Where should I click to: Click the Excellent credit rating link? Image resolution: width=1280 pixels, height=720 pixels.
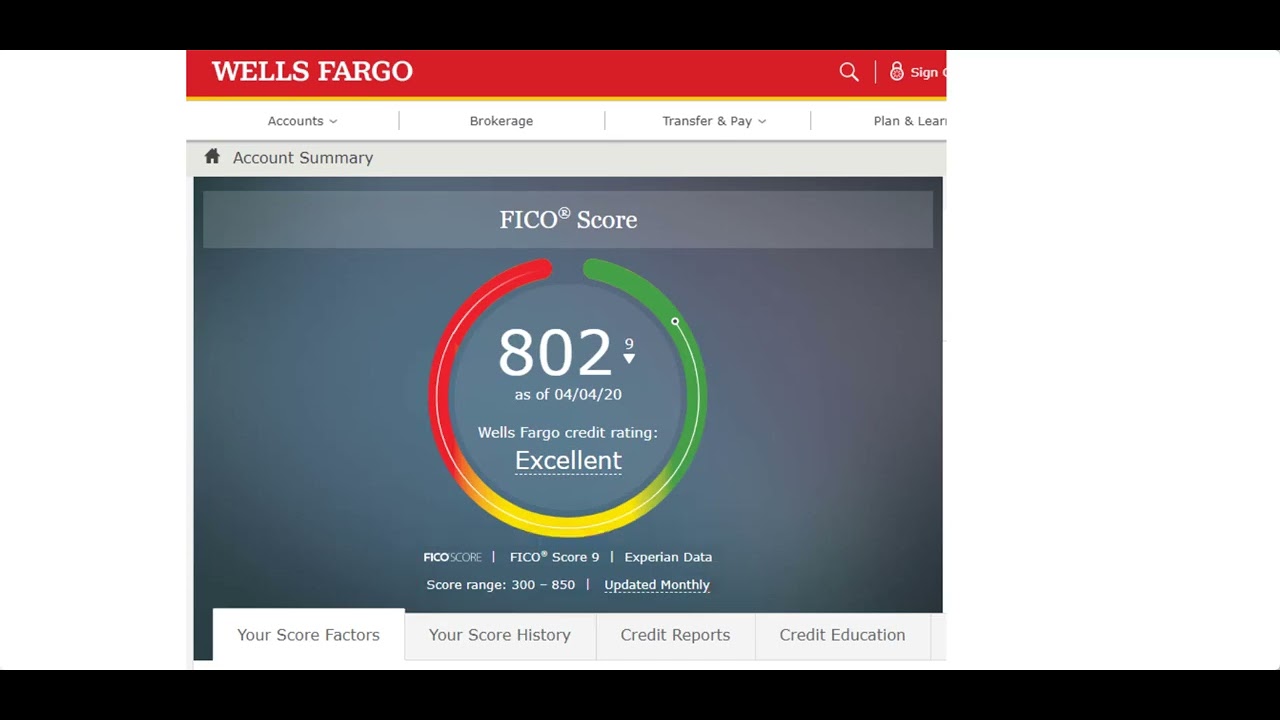pos(568,461)
